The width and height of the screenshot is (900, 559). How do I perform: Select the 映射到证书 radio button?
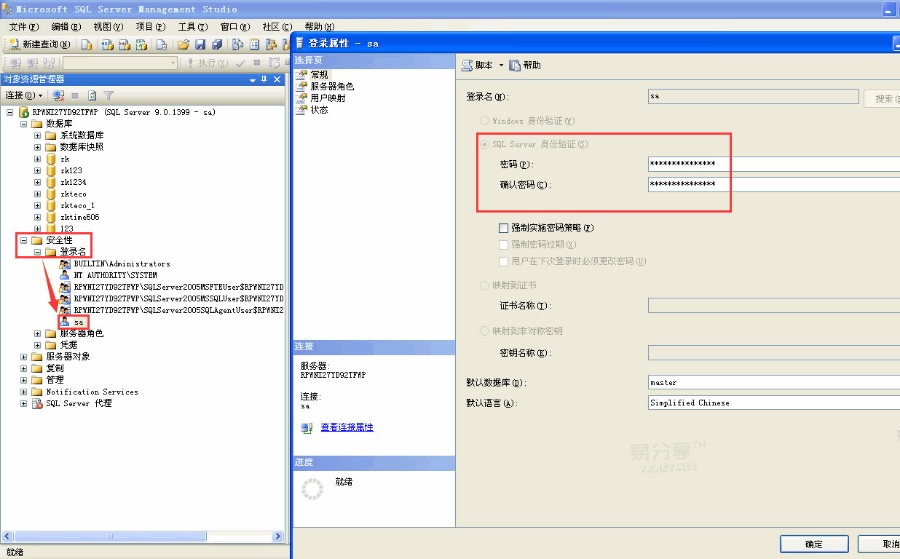pyautogui.click(x=484, y=285)
